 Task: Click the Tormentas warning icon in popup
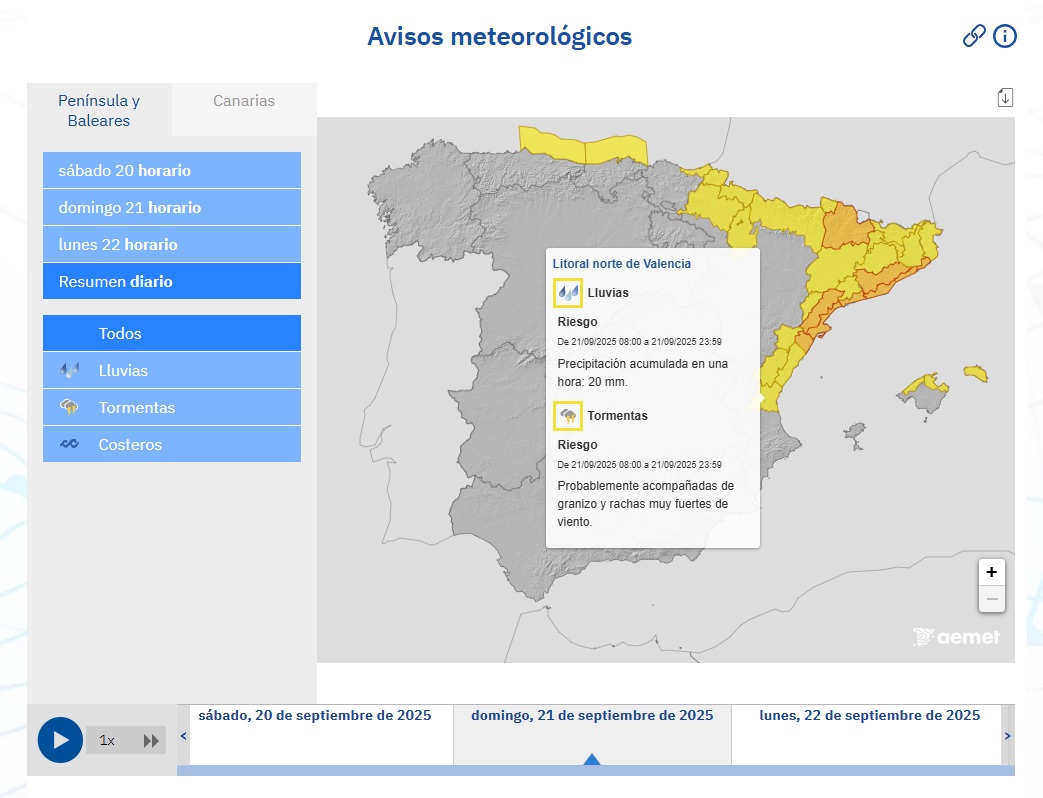(566, 416)
